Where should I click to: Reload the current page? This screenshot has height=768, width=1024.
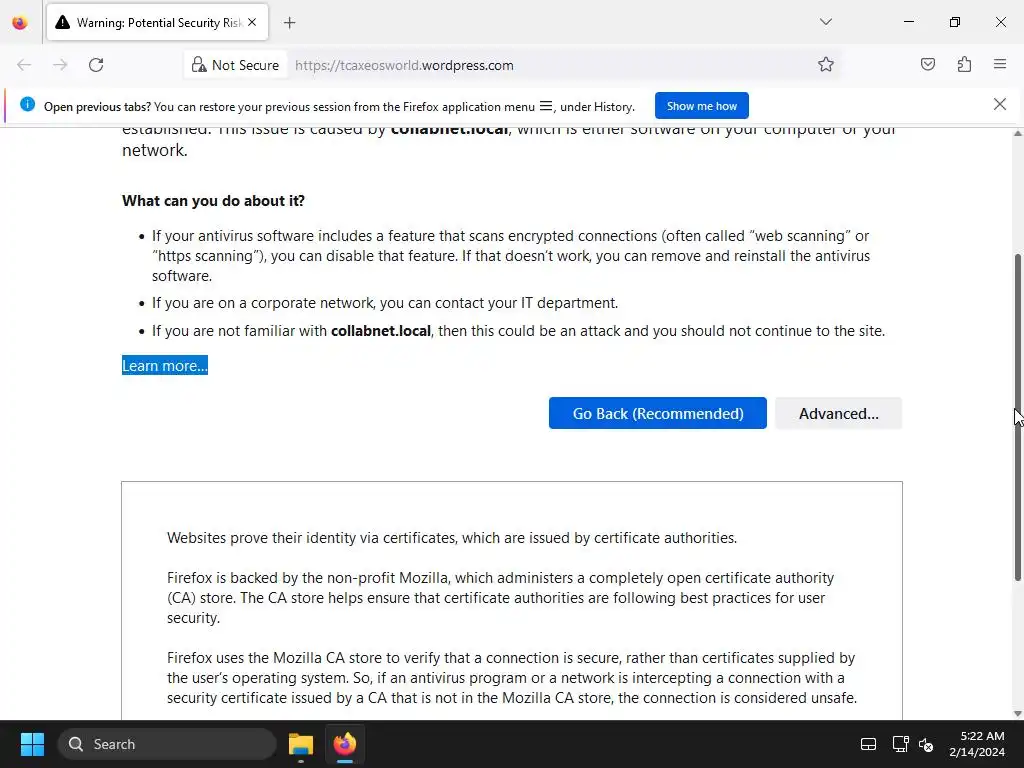(x=96, y=65)
